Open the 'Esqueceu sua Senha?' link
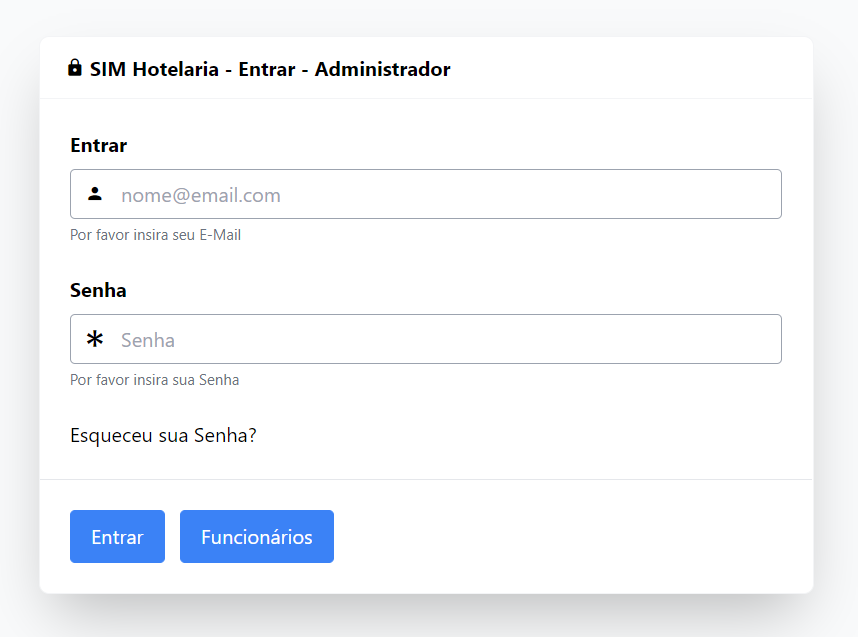The image size is (858, 637). point(163,436)
